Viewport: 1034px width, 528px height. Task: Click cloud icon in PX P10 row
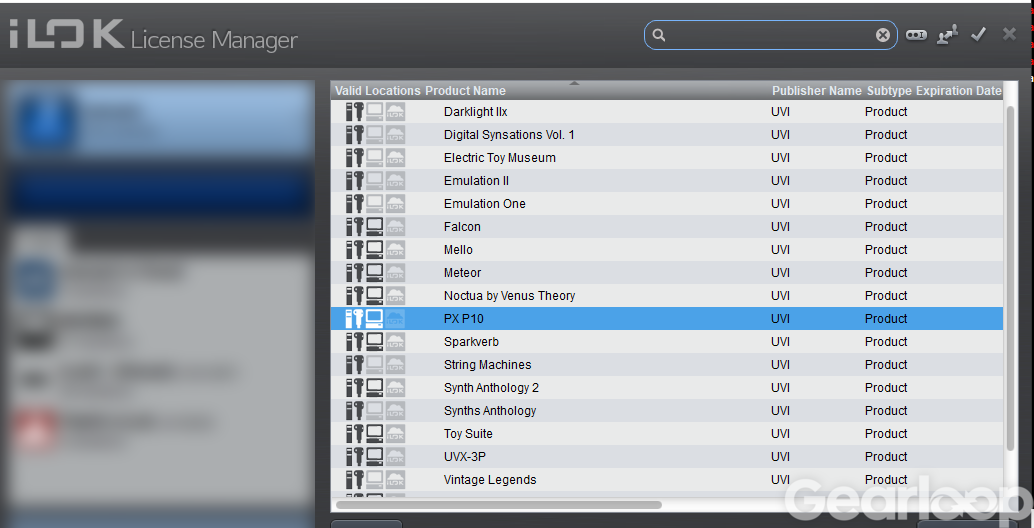point(395,319)
